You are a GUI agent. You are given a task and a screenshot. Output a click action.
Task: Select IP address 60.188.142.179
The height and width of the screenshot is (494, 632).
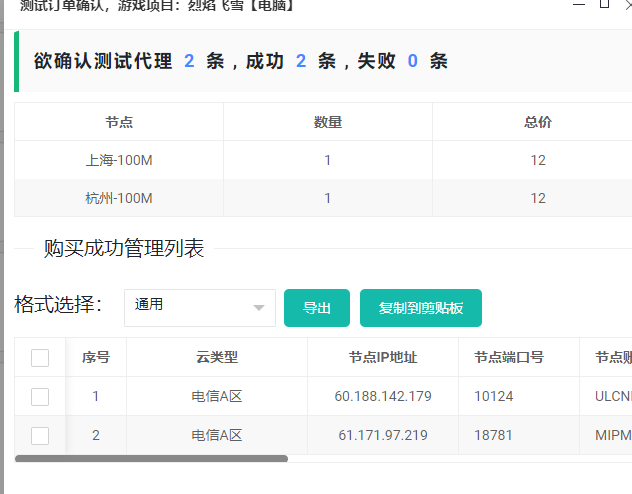383,396
